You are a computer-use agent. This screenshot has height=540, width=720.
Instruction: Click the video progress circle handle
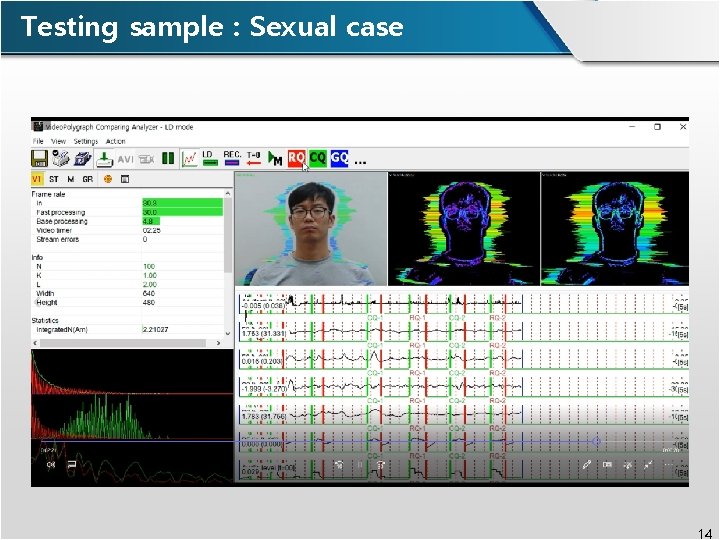596,441
